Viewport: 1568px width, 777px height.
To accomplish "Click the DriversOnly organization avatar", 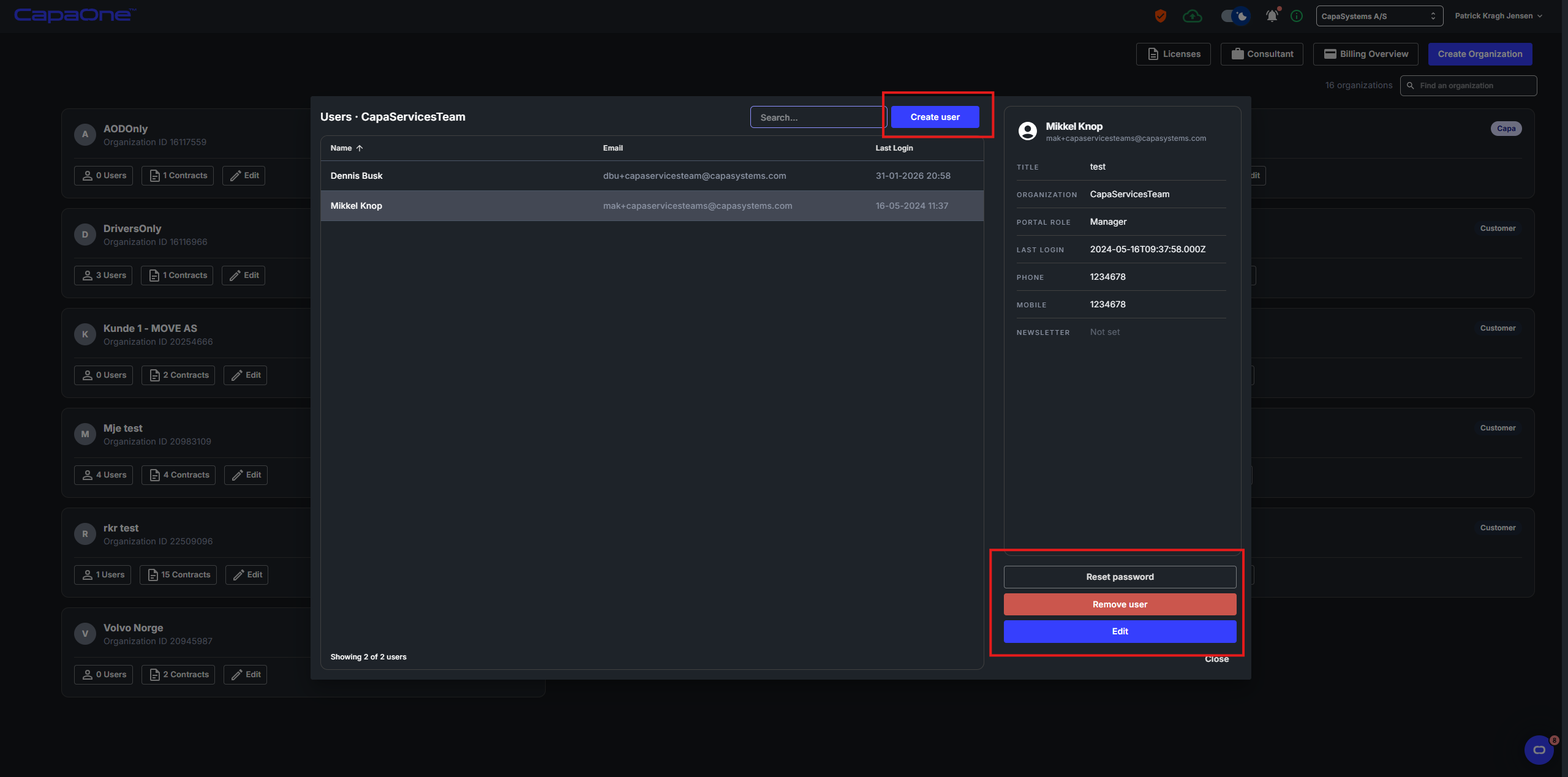I will pos(85,235).
